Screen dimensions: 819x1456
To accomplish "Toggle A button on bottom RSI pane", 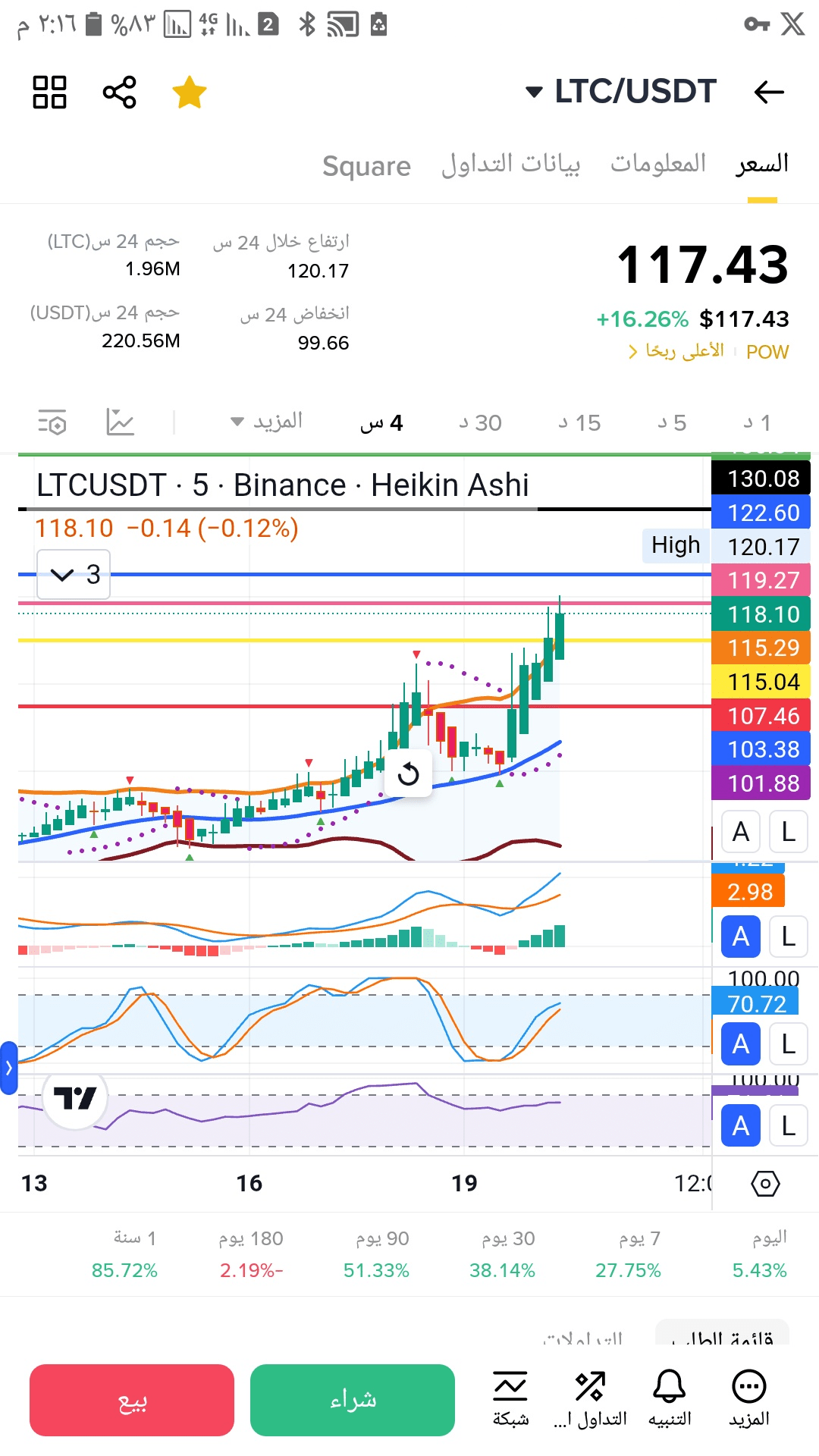I will click(x=741, y=1125).
